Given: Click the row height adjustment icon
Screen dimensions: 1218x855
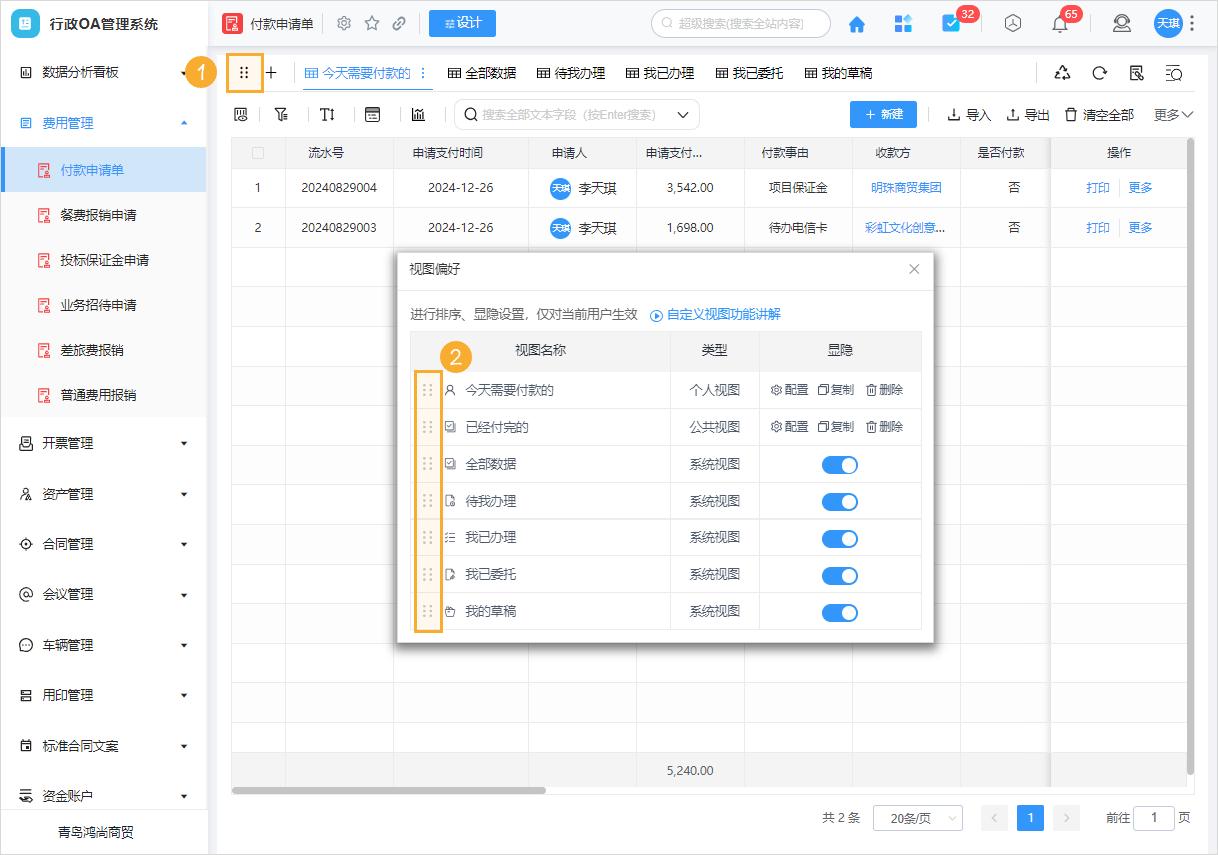Looking at the screenshot, I should click(327, 114).
